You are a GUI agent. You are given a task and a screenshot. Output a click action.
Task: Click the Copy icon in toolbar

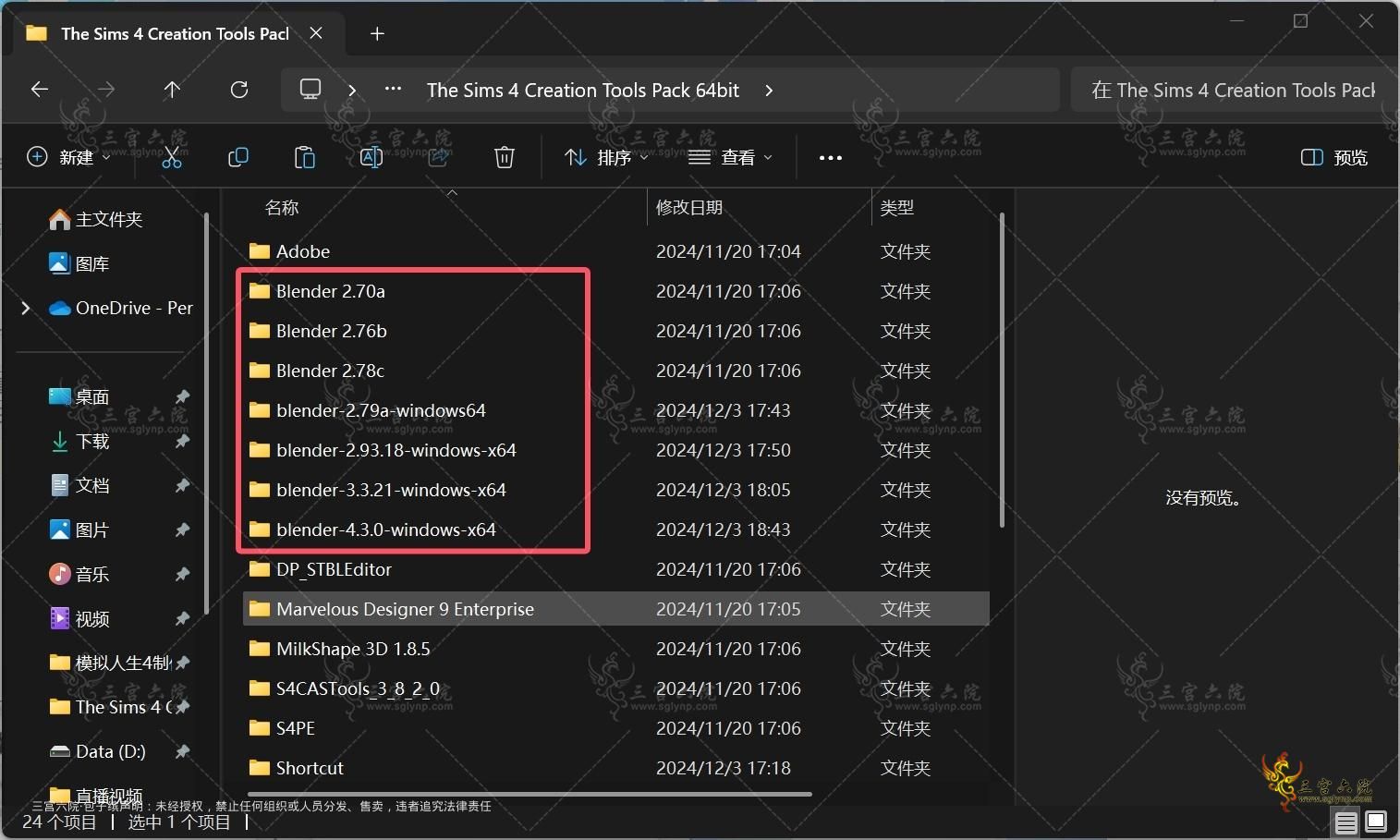point(238,157)
